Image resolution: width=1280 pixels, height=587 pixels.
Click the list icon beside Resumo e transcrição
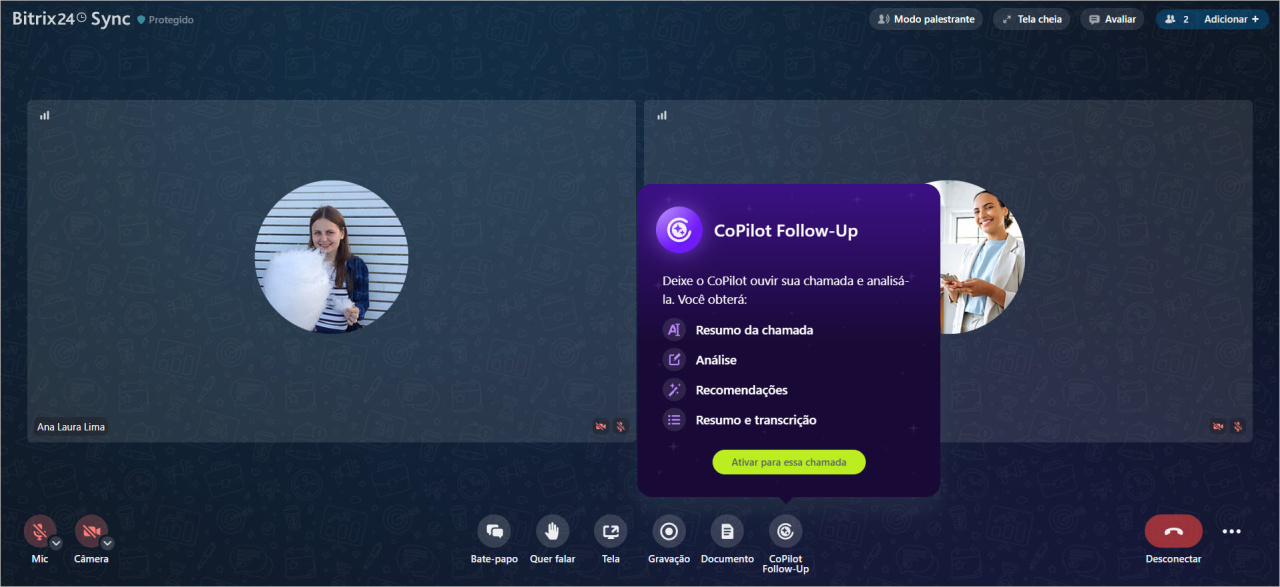pos(674,420)
